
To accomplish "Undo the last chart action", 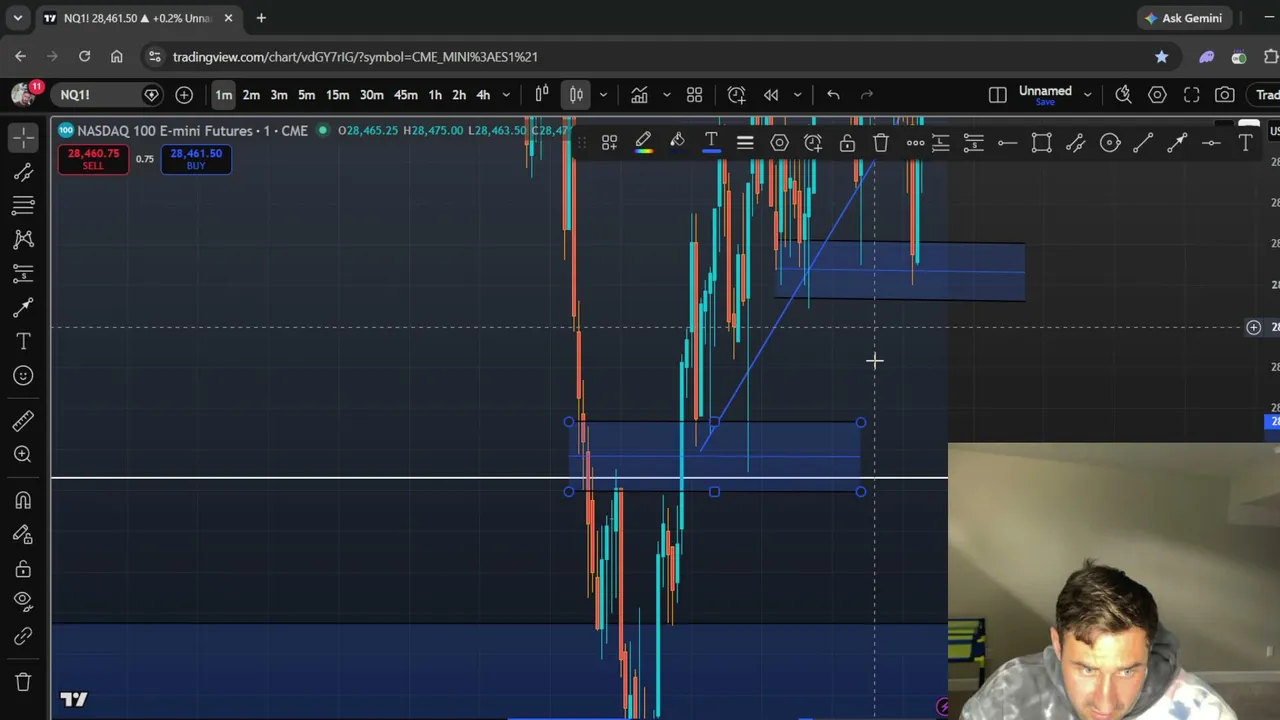I will point(833,95).
